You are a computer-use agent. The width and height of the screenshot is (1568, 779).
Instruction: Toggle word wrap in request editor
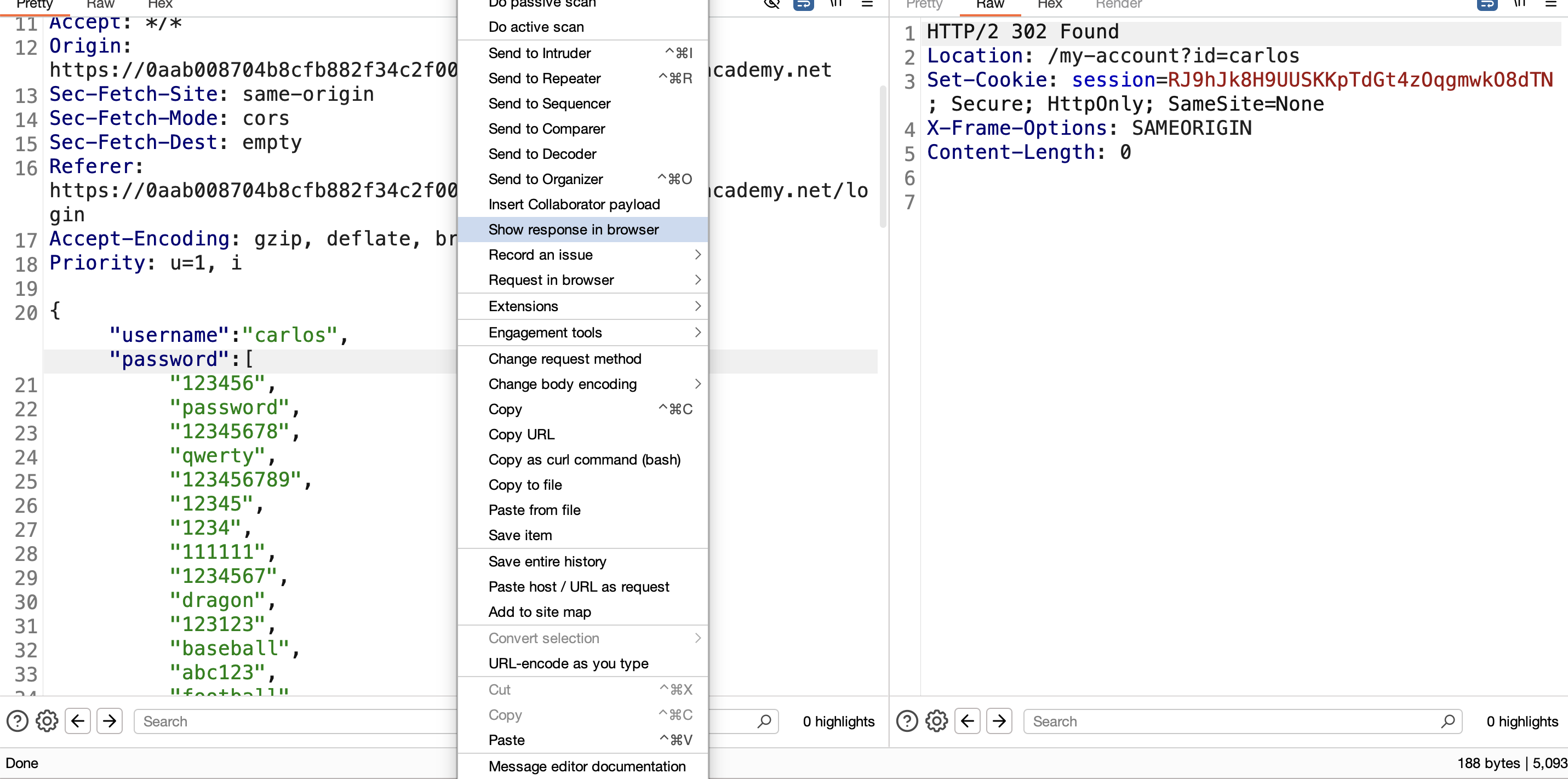[804, 5]
